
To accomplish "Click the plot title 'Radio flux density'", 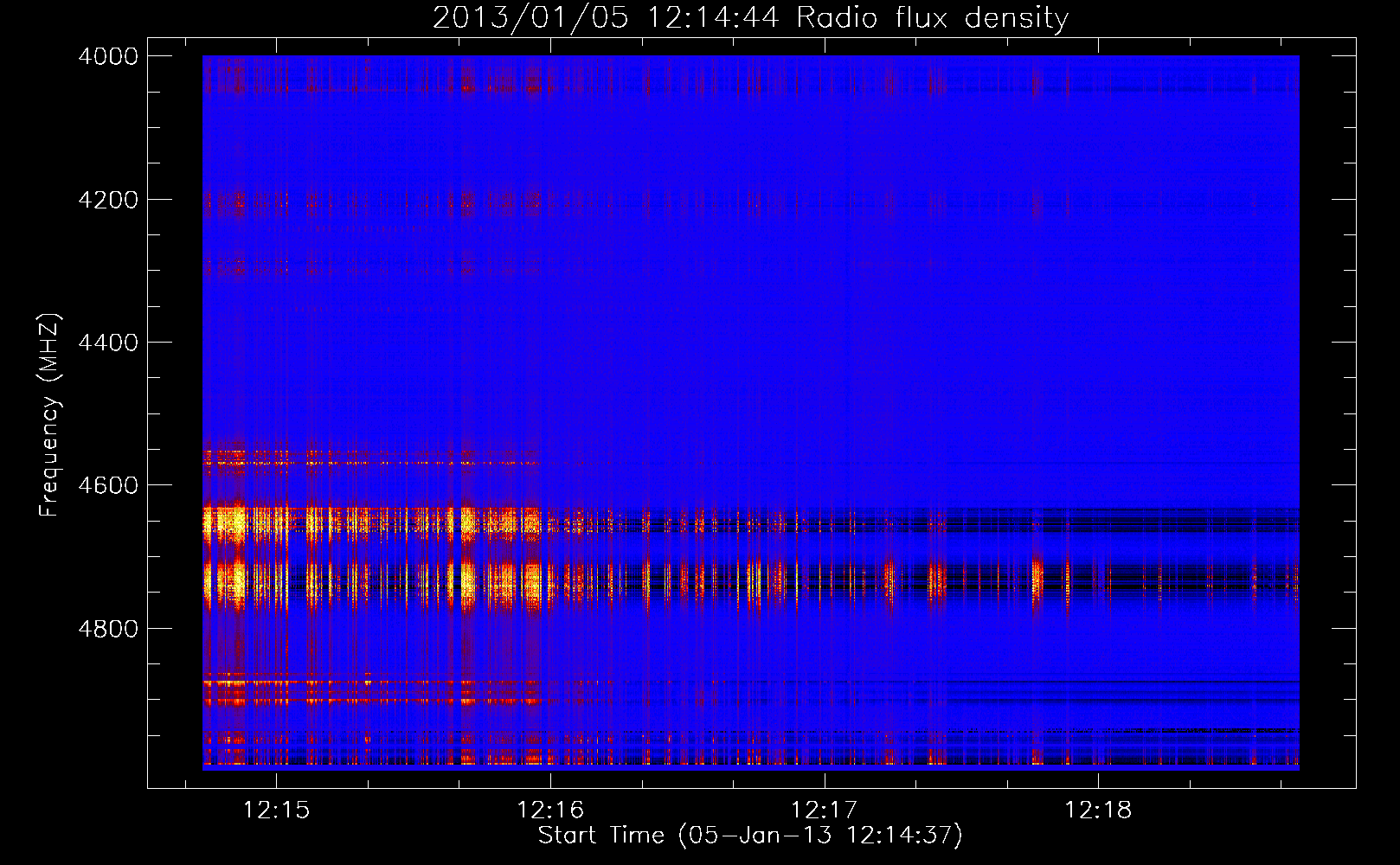I will tap(932, 18).
